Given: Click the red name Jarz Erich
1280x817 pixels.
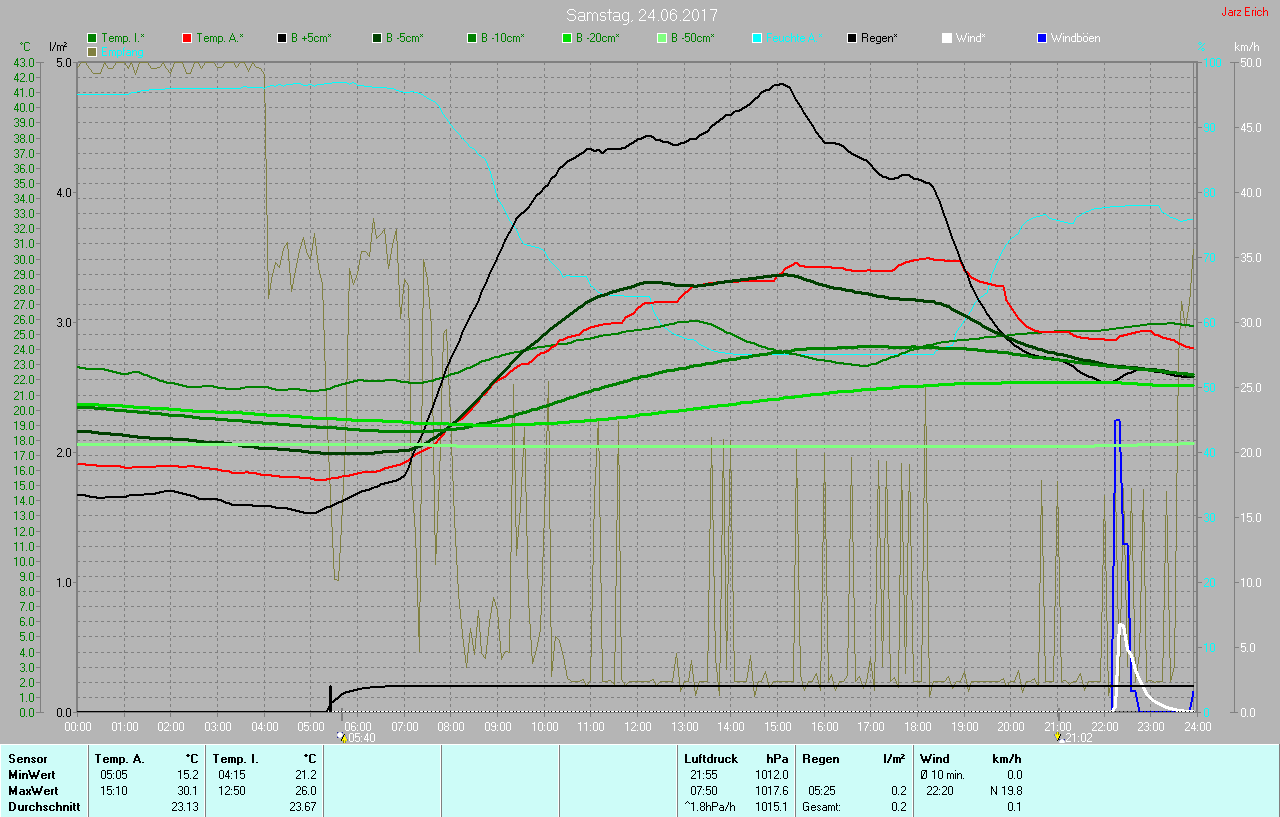Looking at the screenshot, I should click(x=1247, y=12).
